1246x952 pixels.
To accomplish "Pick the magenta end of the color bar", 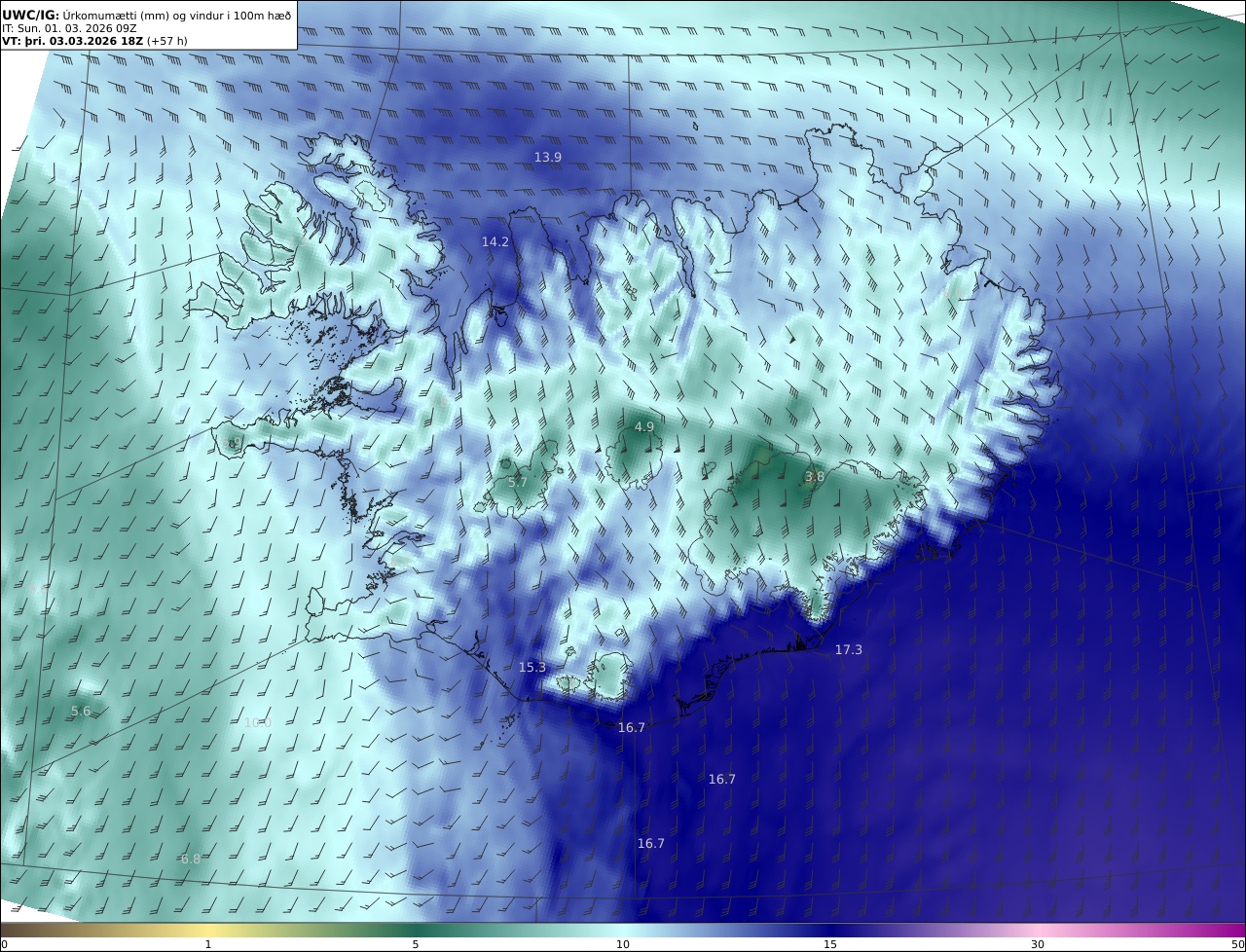I will click(1236, 931).
